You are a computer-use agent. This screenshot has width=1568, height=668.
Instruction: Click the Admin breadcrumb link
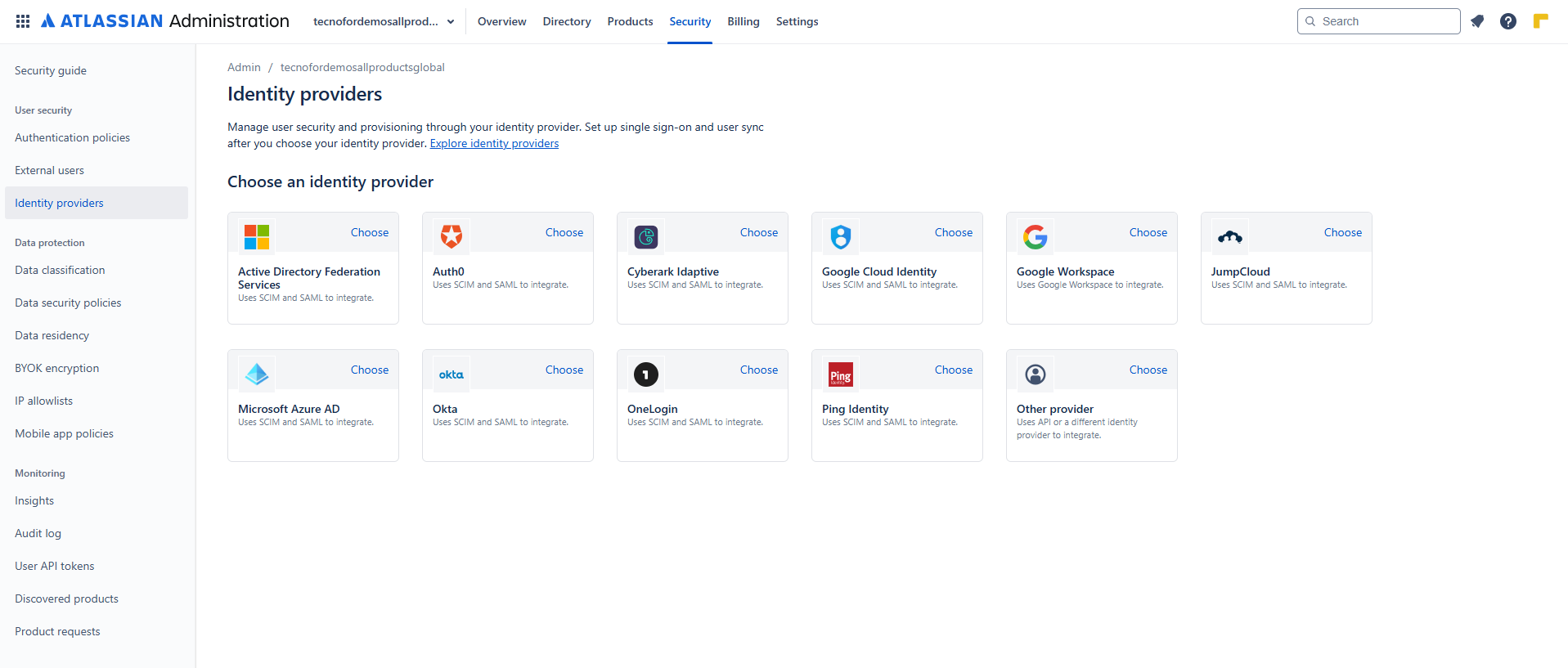(x=244, y=67)
